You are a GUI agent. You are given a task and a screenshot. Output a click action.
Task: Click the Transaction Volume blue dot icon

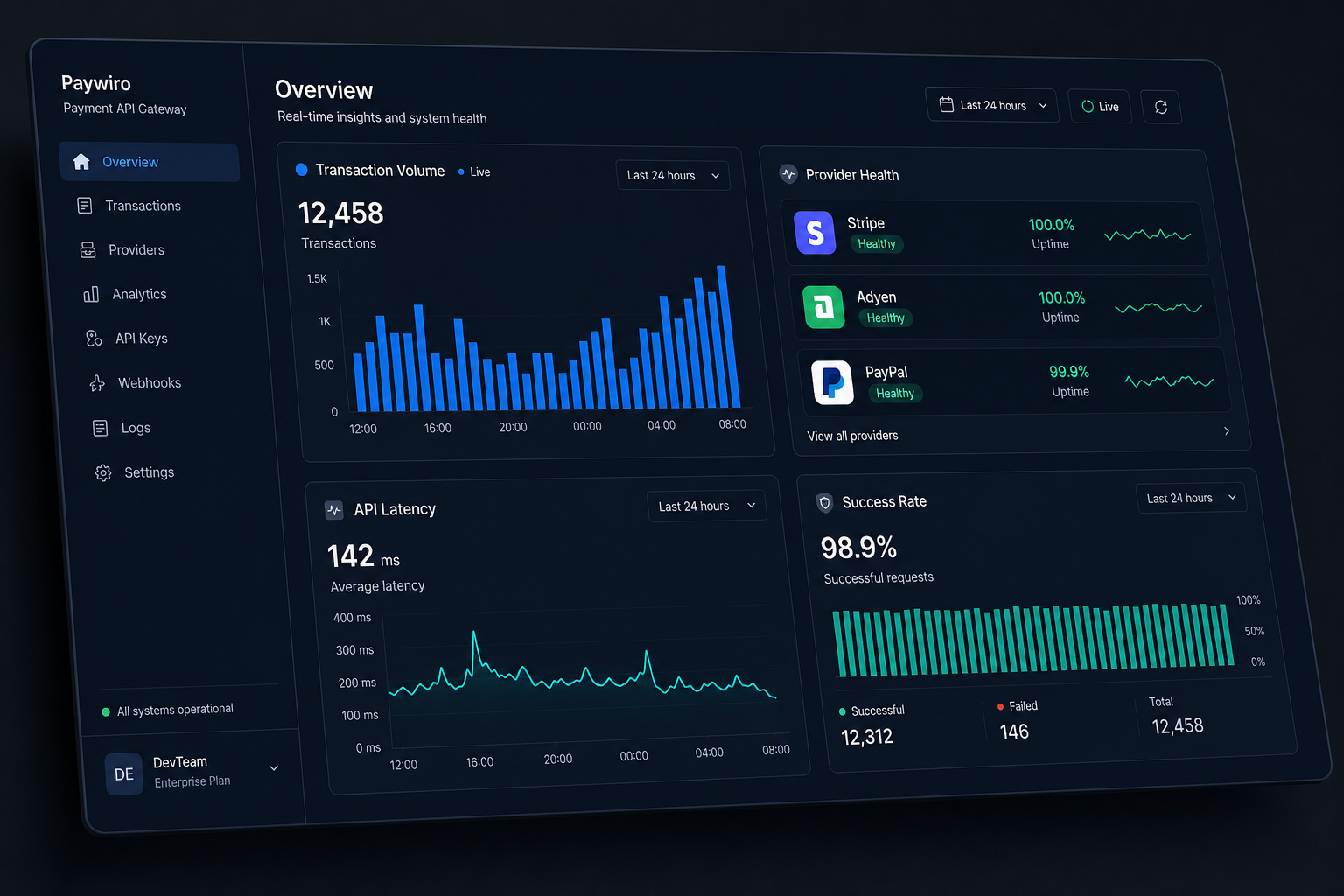302,170
